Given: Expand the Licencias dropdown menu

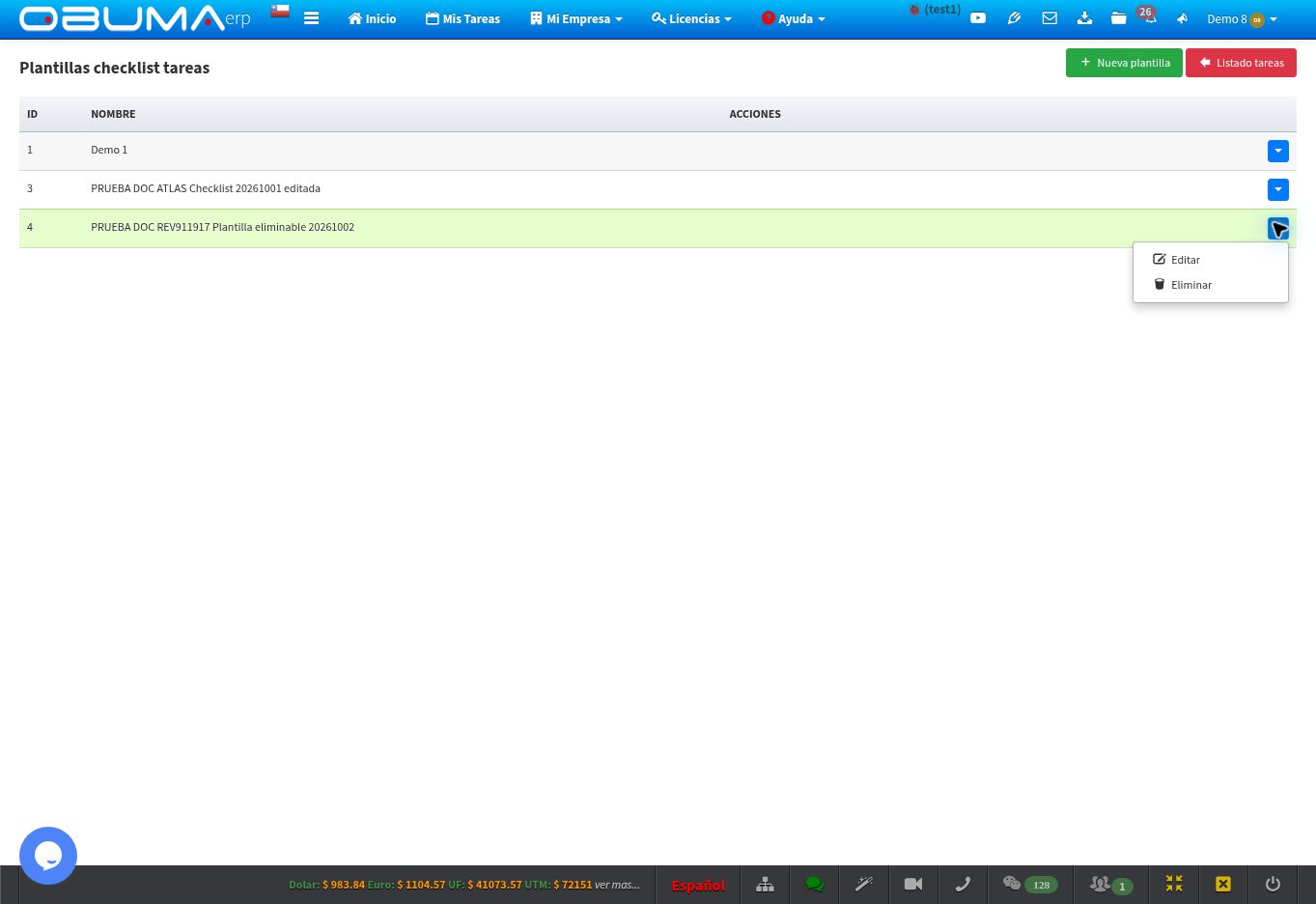Looking at the screenshot, I should tap(691, 19).
